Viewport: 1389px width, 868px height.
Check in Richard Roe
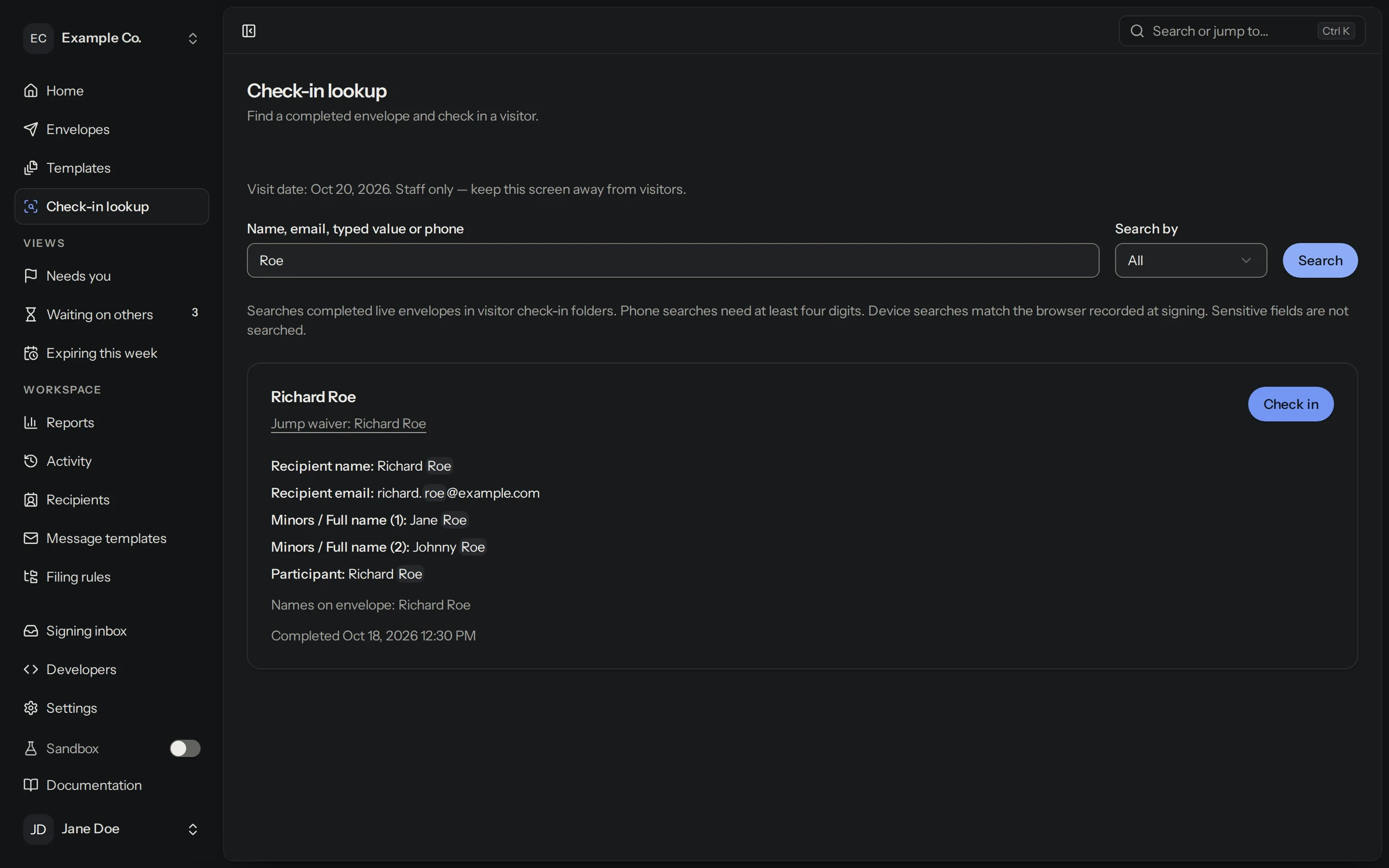click(1291, 404)
